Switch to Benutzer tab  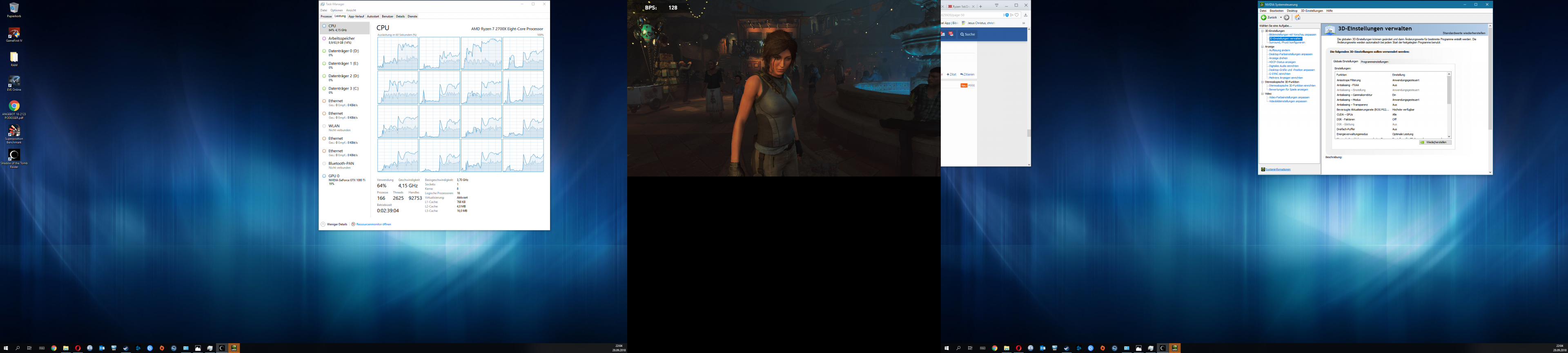click(387, 16)
